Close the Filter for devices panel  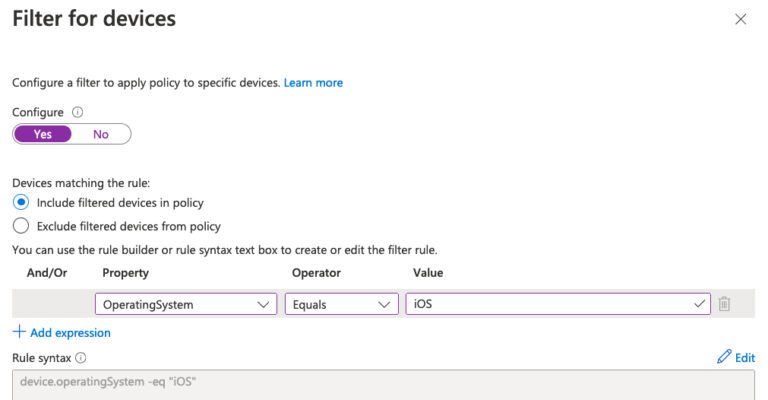coord(740,19)
